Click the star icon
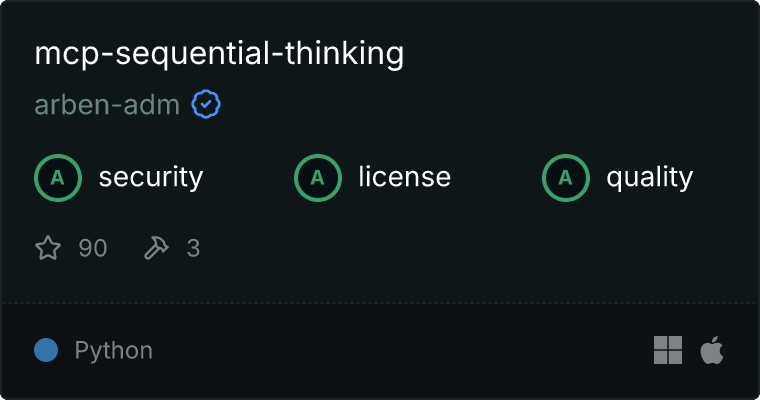This screenshot has height=400, width=760. [x=48, y=248]
